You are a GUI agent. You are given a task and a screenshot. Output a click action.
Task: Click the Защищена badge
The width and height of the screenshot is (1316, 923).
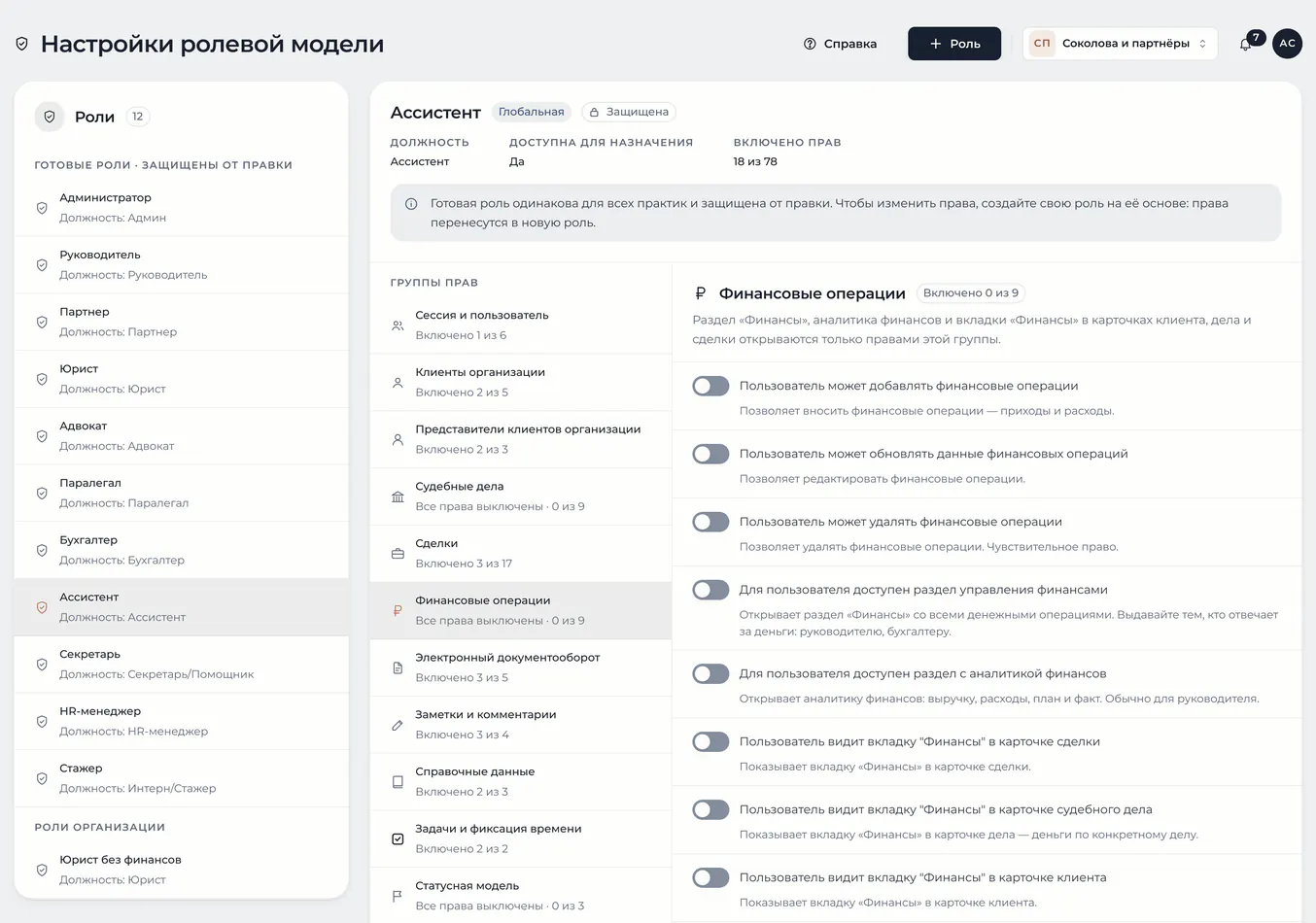coord(629,112)
